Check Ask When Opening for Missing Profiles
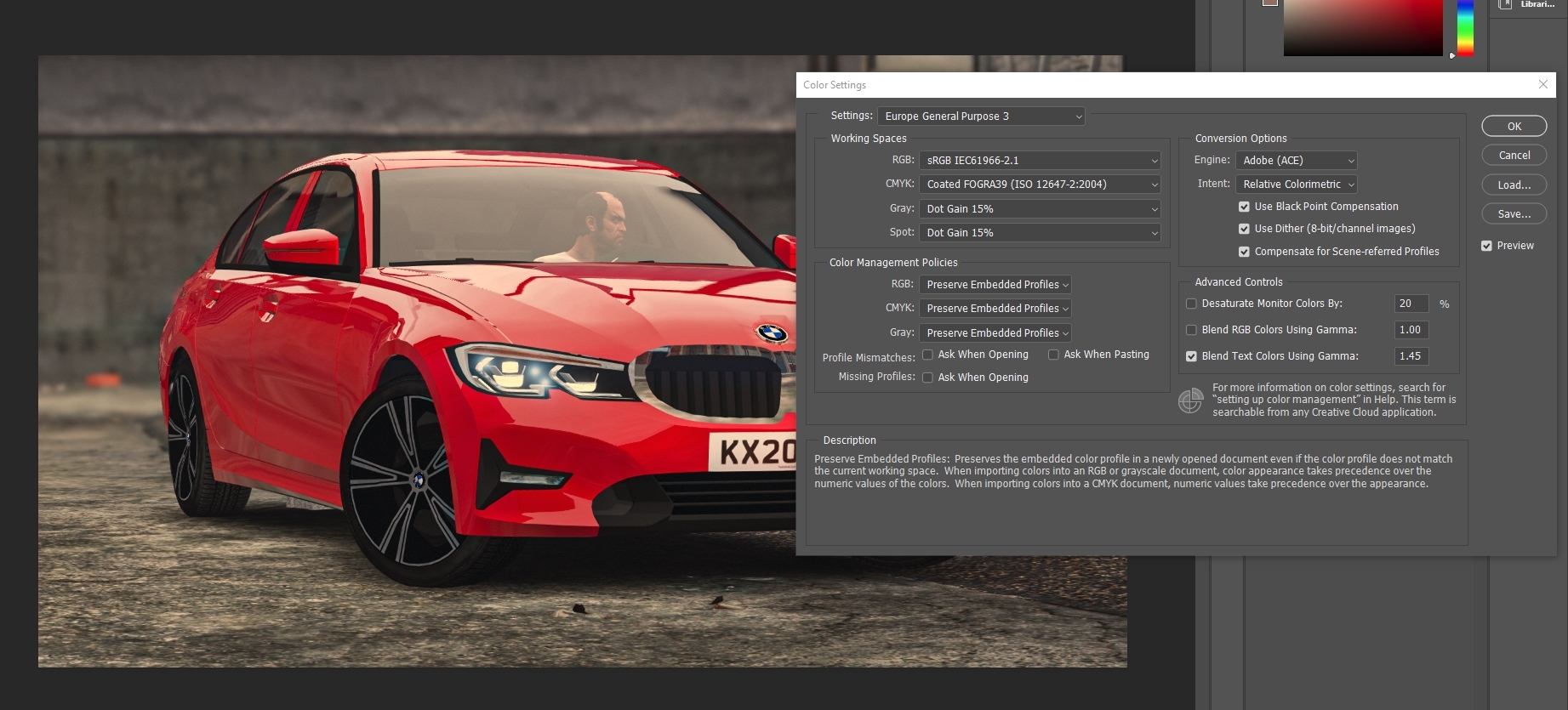Screen dimensions: 1568x710 point(927,378)
